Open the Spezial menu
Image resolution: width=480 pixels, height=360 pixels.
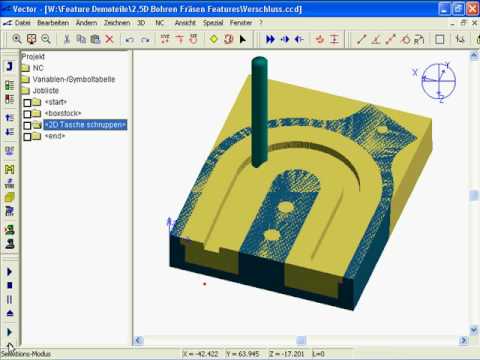coord(213,23)
